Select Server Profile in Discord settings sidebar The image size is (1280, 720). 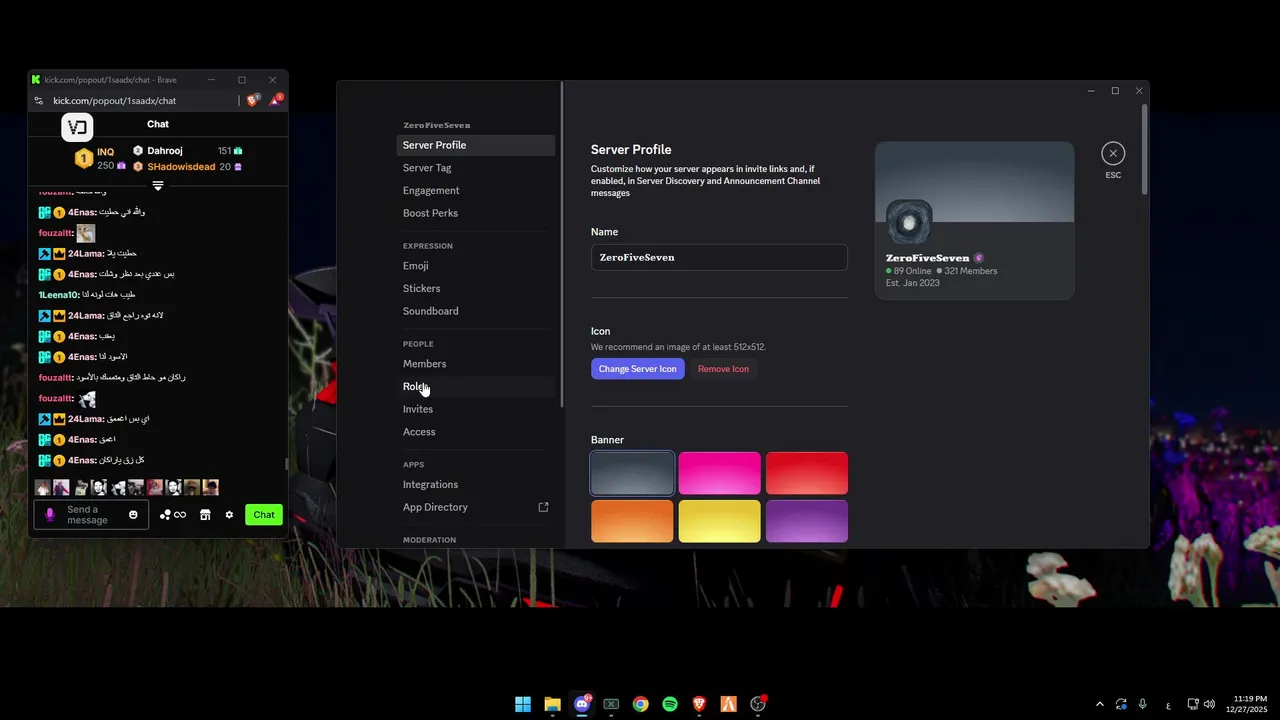pyautogui.click(x=476, y=145)
